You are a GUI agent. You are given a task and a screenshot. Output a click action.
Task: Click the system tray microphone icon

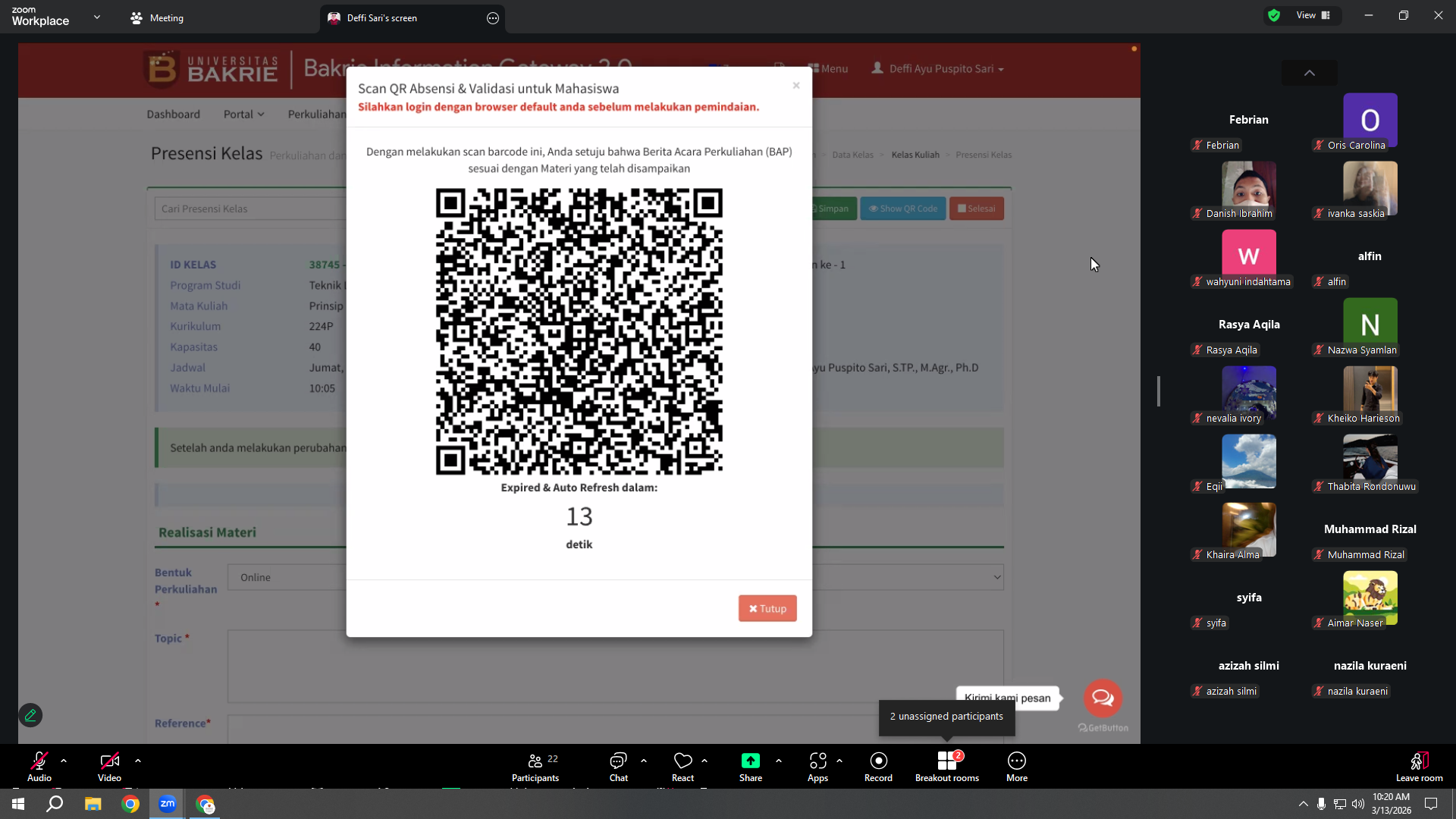(1321, 804)
